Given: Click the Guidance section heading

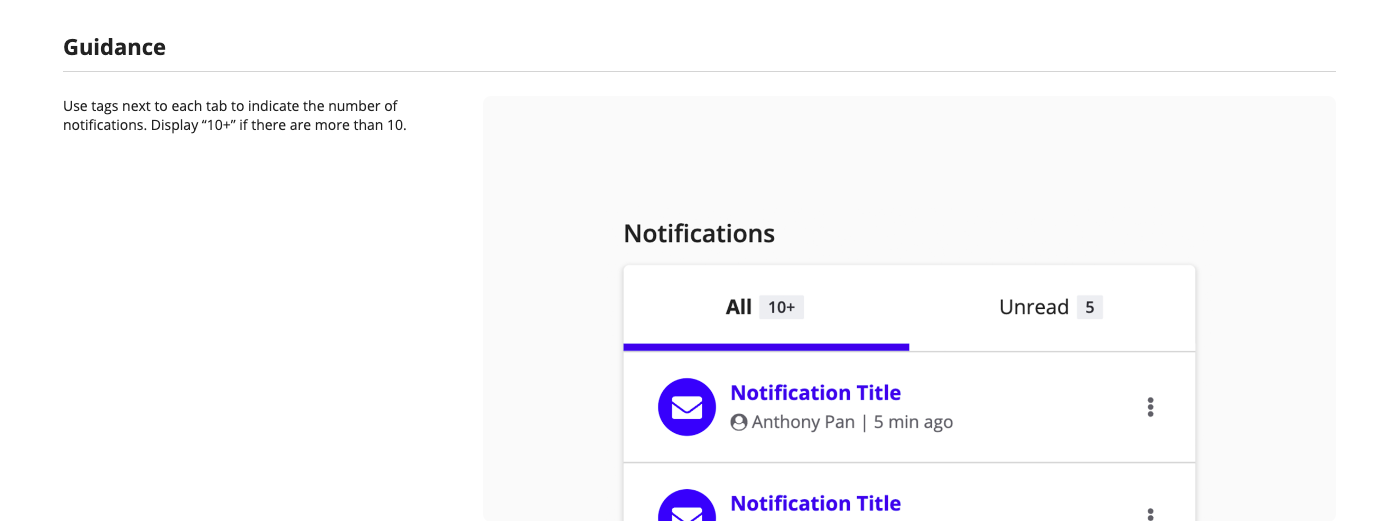Looking at the screenshot, I should click(114, 47).
